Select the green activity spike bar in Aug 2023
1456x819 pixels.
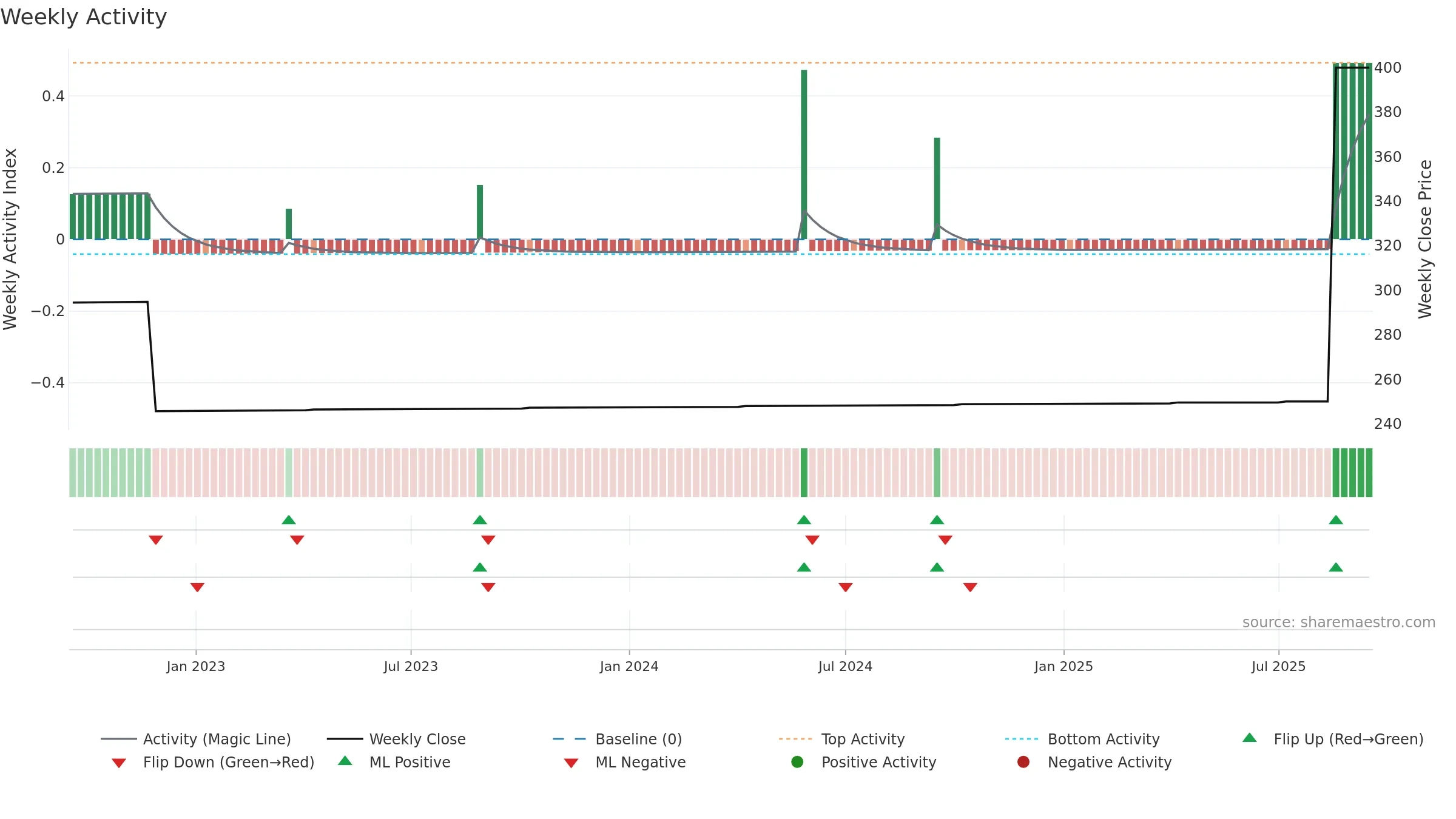coord(480,212)
